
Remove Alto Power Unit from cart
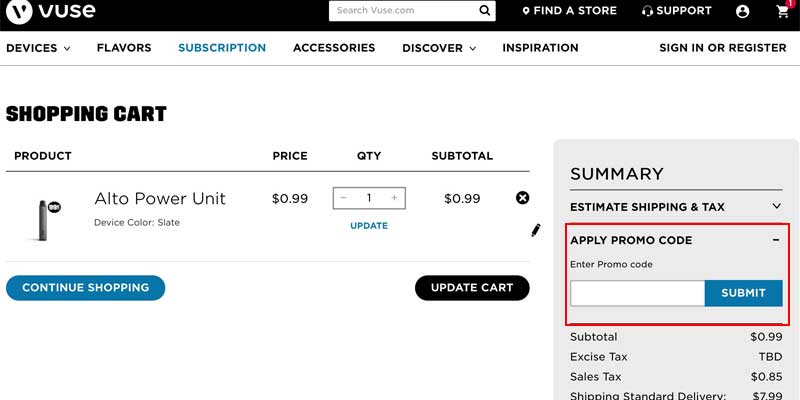522,198
